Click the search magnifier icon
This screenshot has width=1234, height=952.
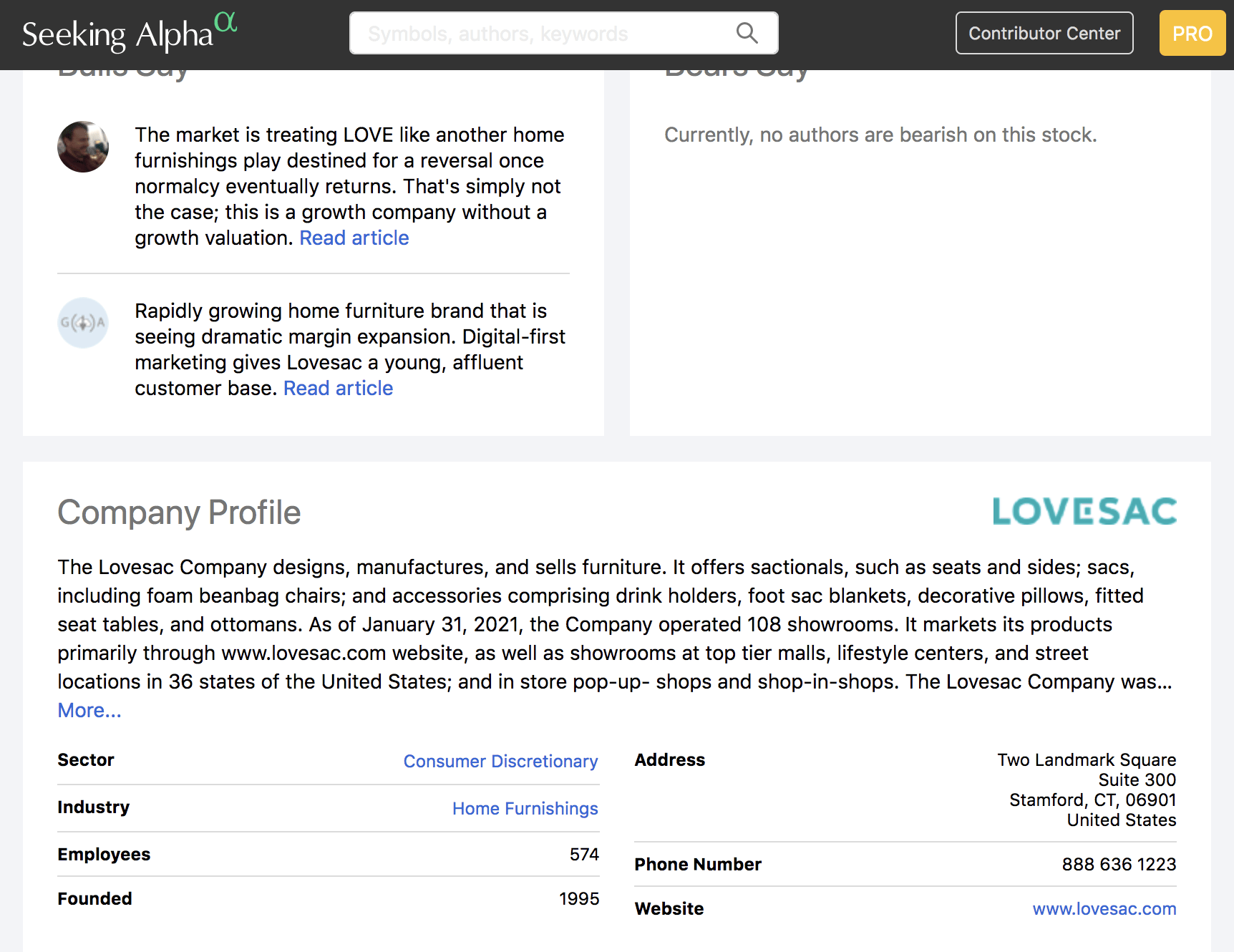747,33
